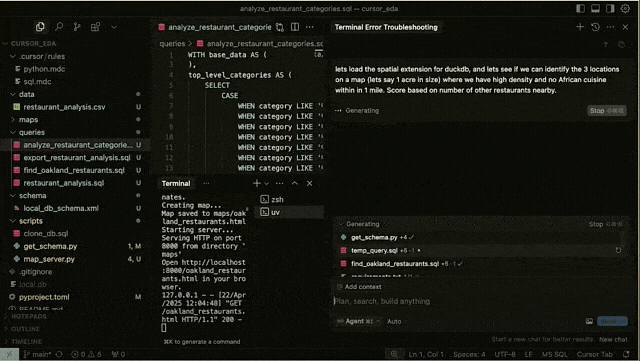Toggle primary sidebar layout icon
640x361 pixels.
tap(580, 9)
